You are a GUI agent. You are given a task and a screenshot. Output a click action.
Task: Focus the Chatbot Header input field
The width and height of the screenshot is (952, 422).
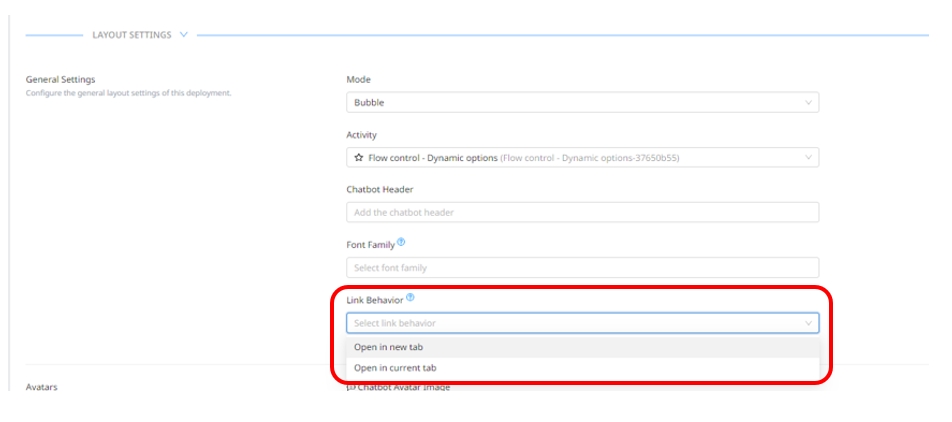tap(582, 212)
